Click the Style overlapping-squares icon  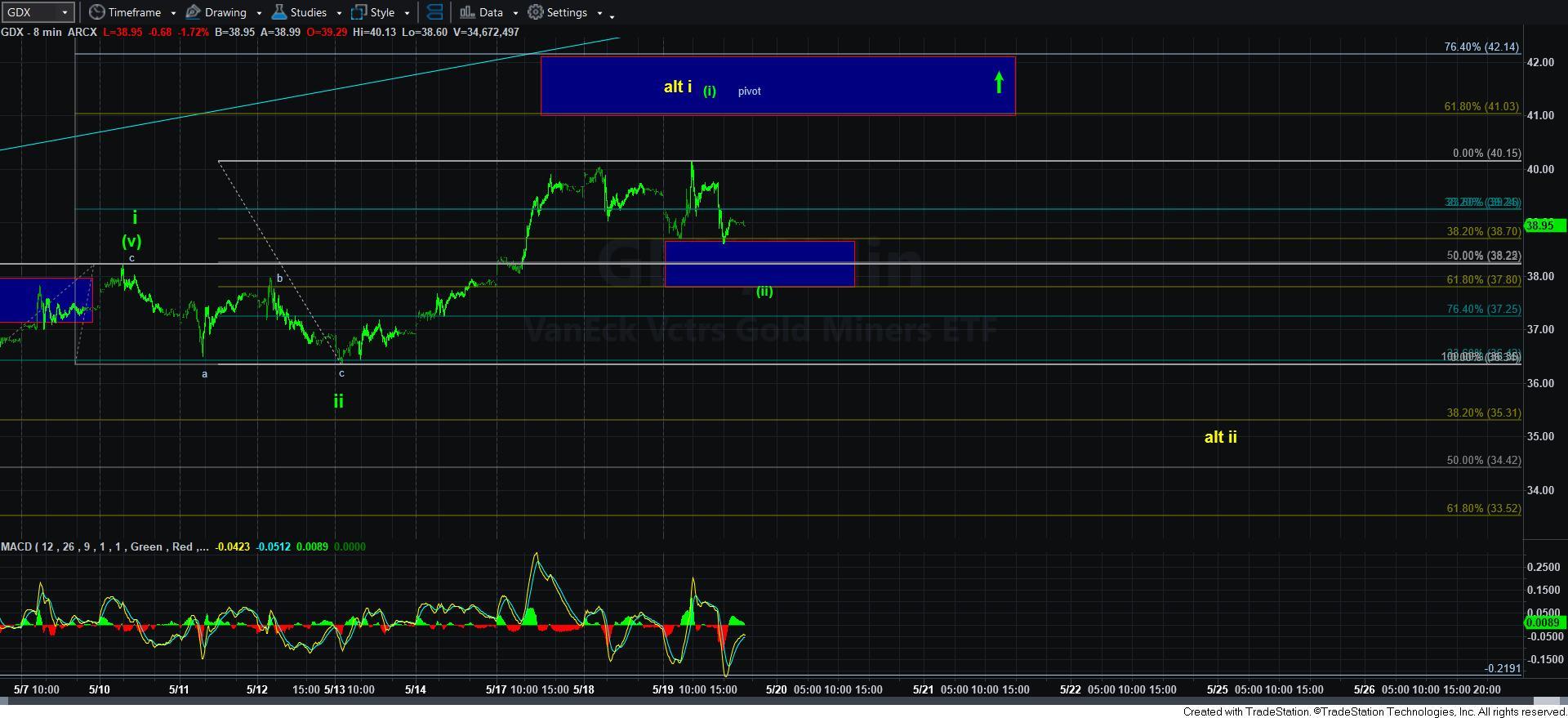(x=359, y=12)
